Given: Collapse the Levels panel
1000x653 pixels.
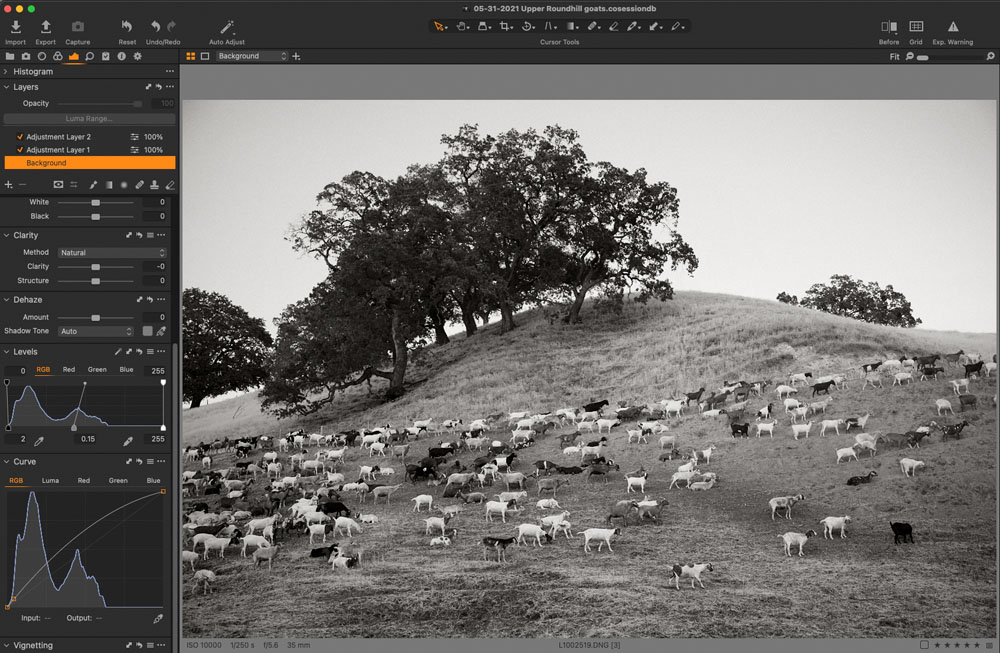Looking at the screenshot, I should tap(6, 351).
